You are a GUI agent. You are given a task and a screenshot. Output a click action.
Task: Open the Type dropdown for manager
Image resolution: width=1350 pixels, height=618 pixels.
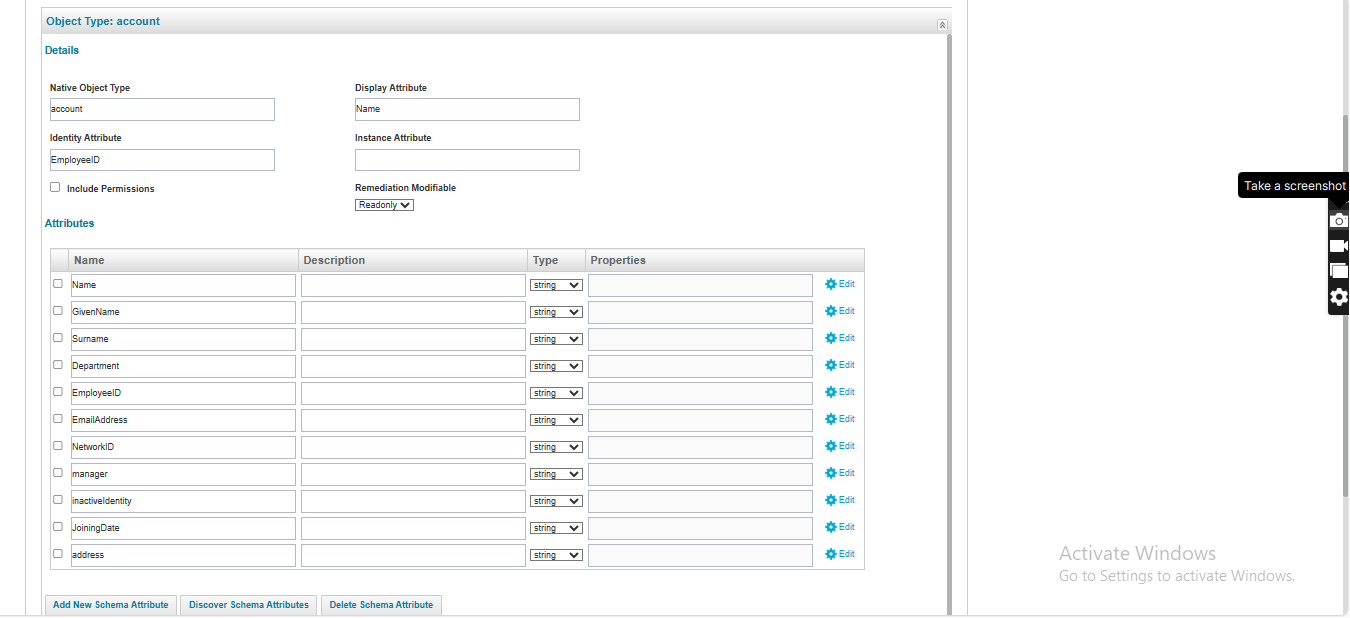pos(556,474)
